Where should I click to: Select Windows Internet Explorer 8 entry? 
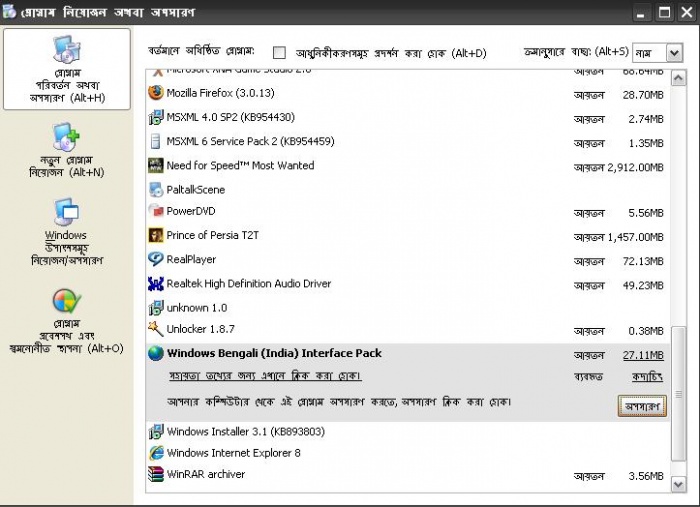click(x=233, y=453)
